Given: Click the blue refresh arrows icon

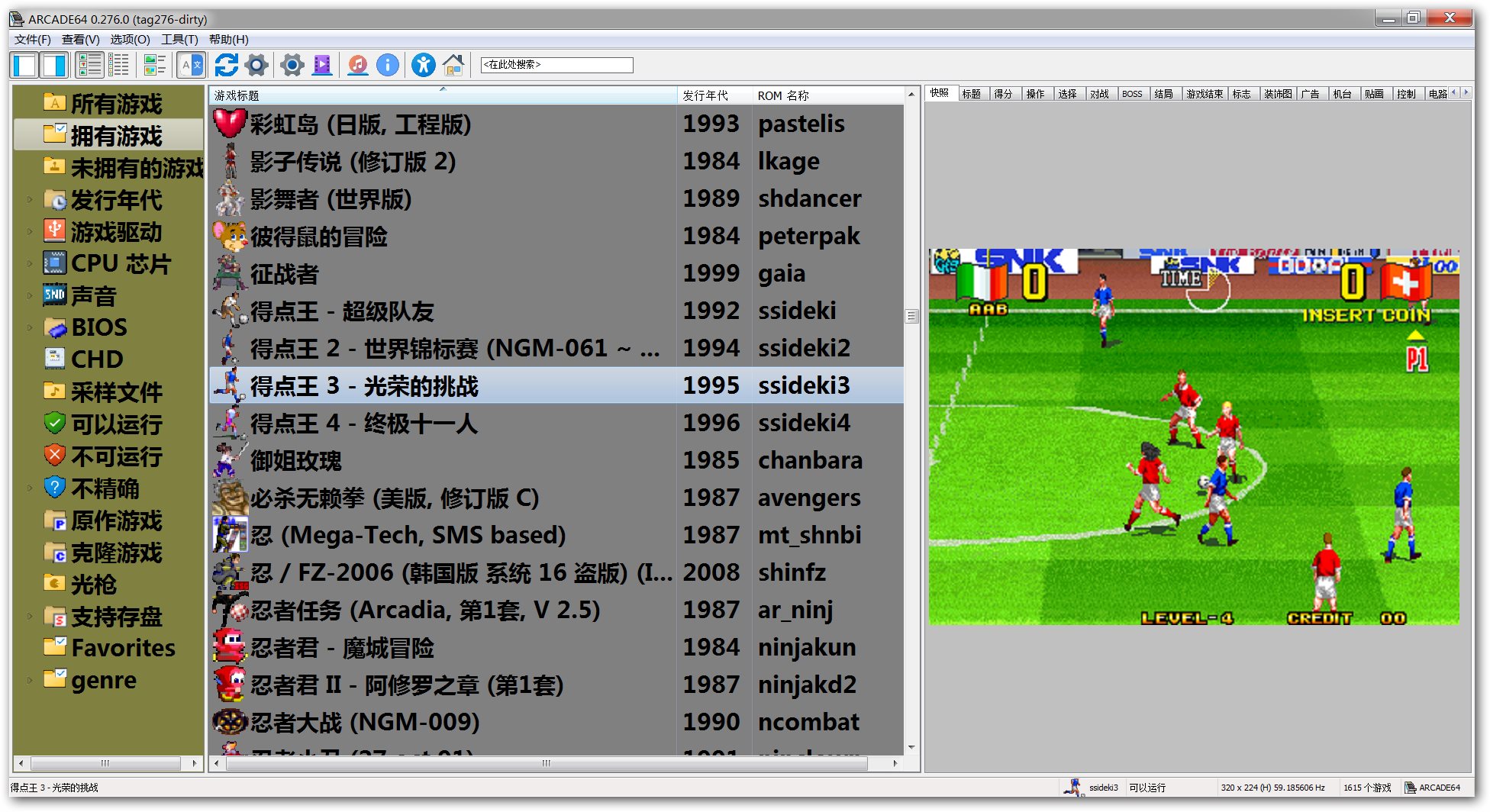Looking at the screenshot, I should pyautogui.click(x=227, y=66).
